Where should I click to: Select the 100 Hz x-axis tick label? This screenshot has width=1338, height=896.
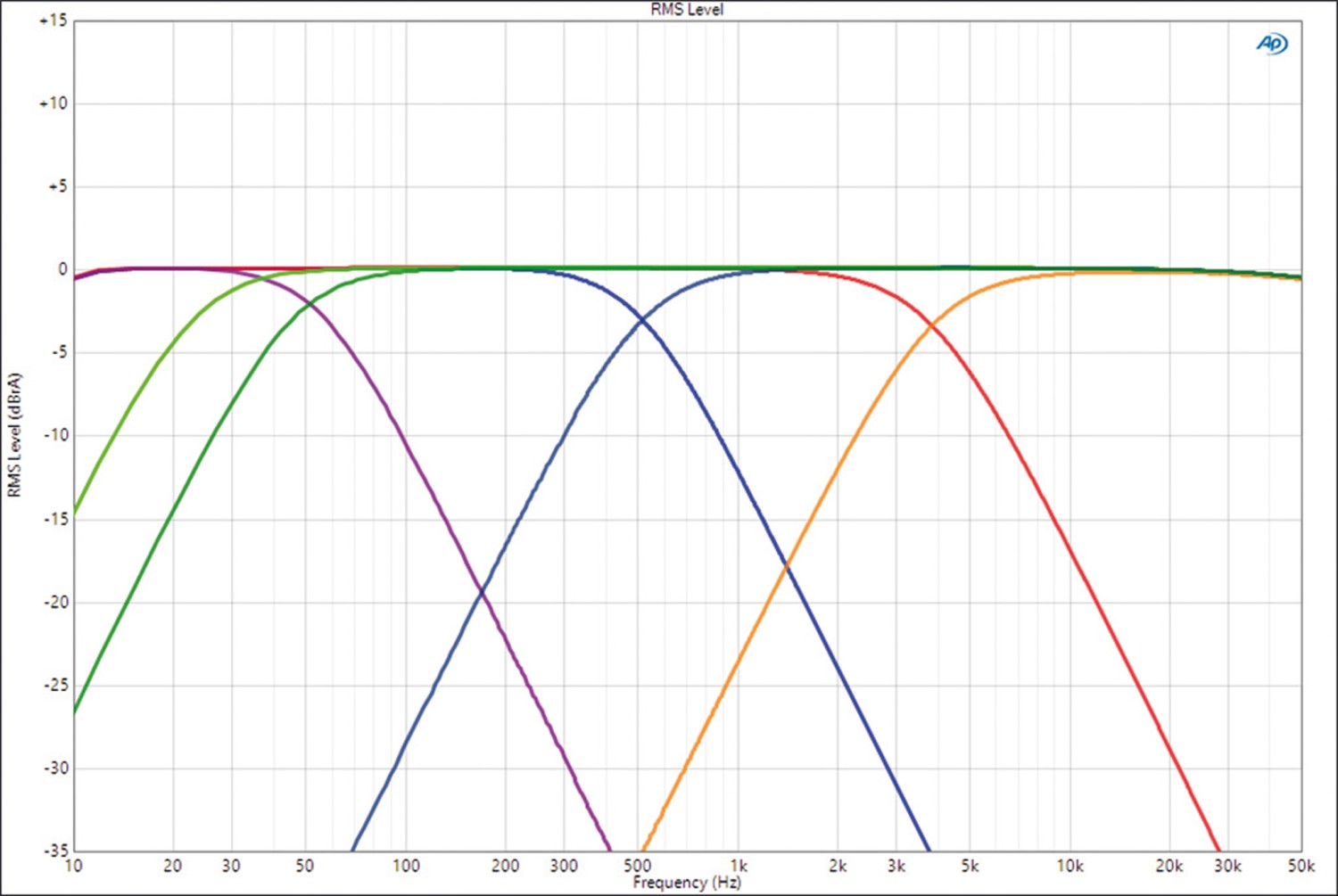coord(405,866)
